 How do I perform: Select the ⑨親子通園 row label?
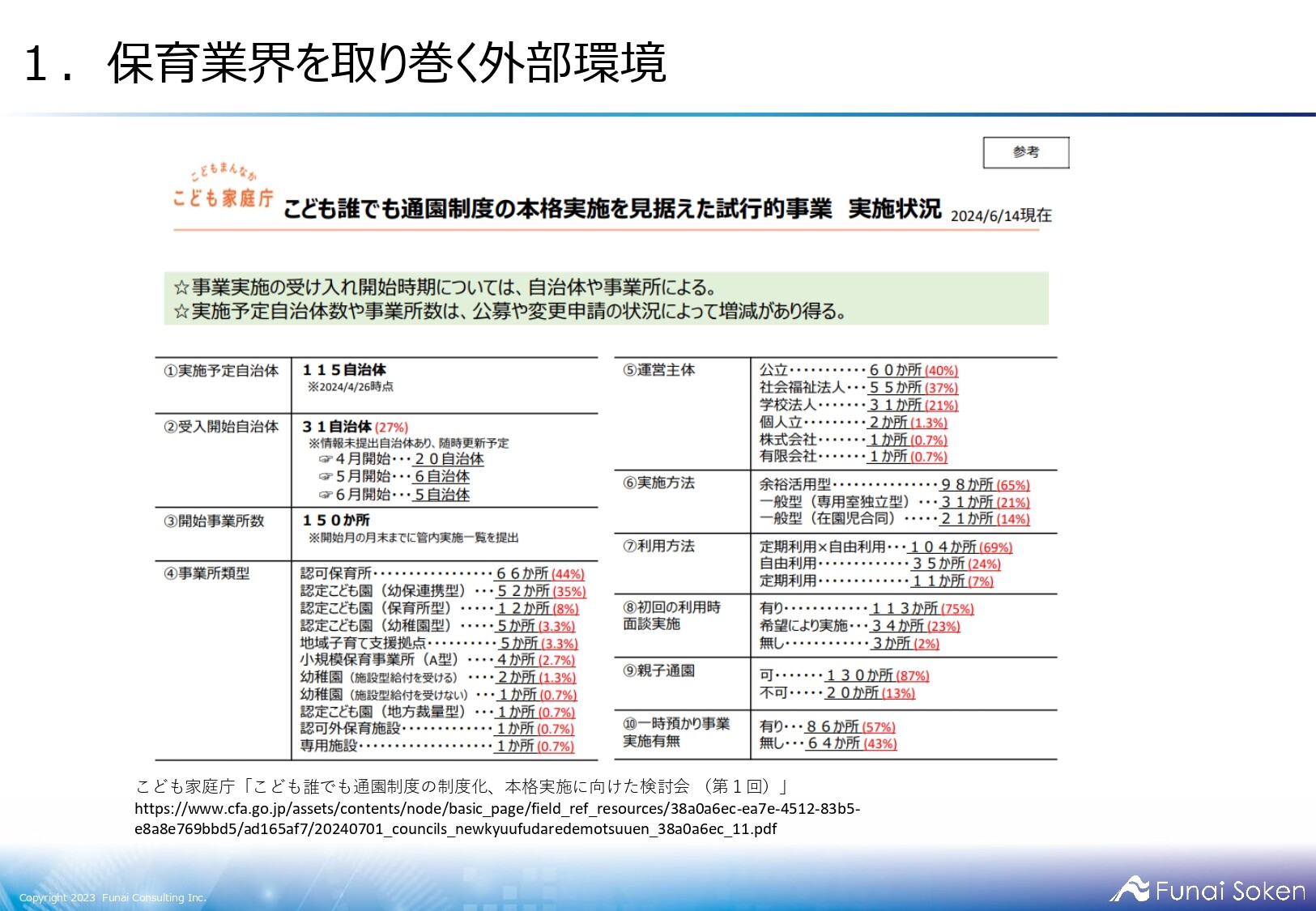(659, 670)
